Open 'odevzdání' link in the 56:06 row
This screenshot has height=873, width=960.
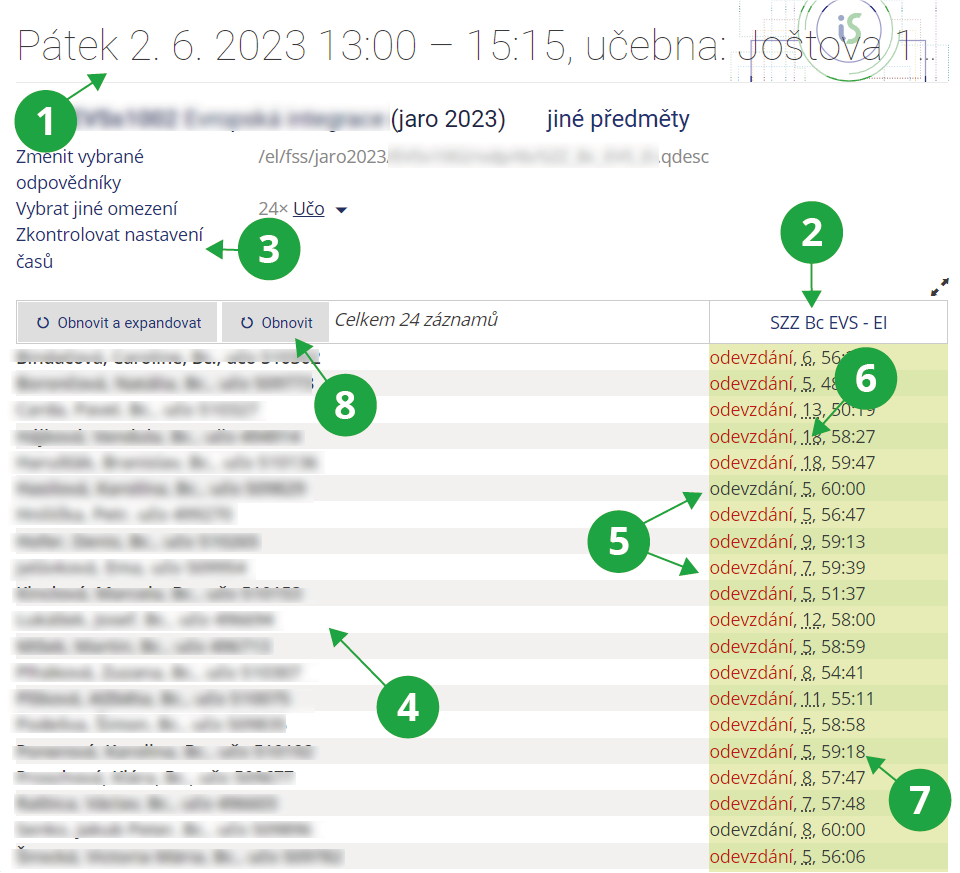(x=753, y=856)
